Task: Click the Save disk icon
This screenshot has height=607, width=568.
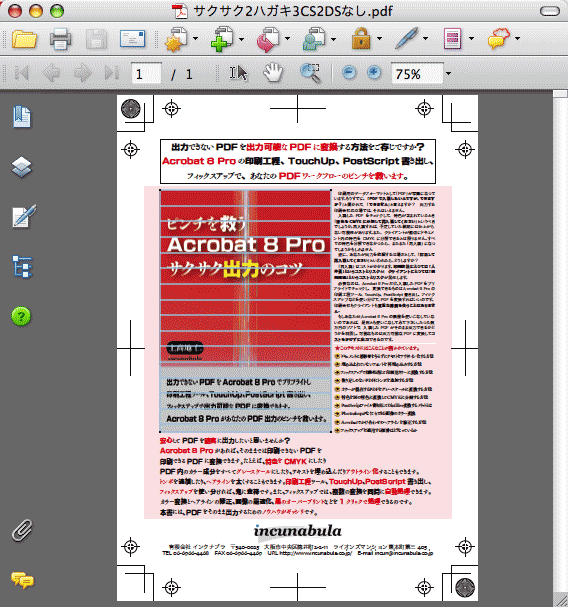Action: [x=96, y=39]
